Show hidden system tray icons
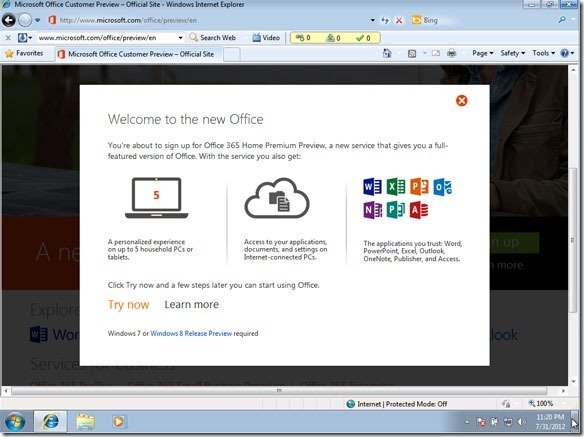Screen dimensions: 584x437 467,422
